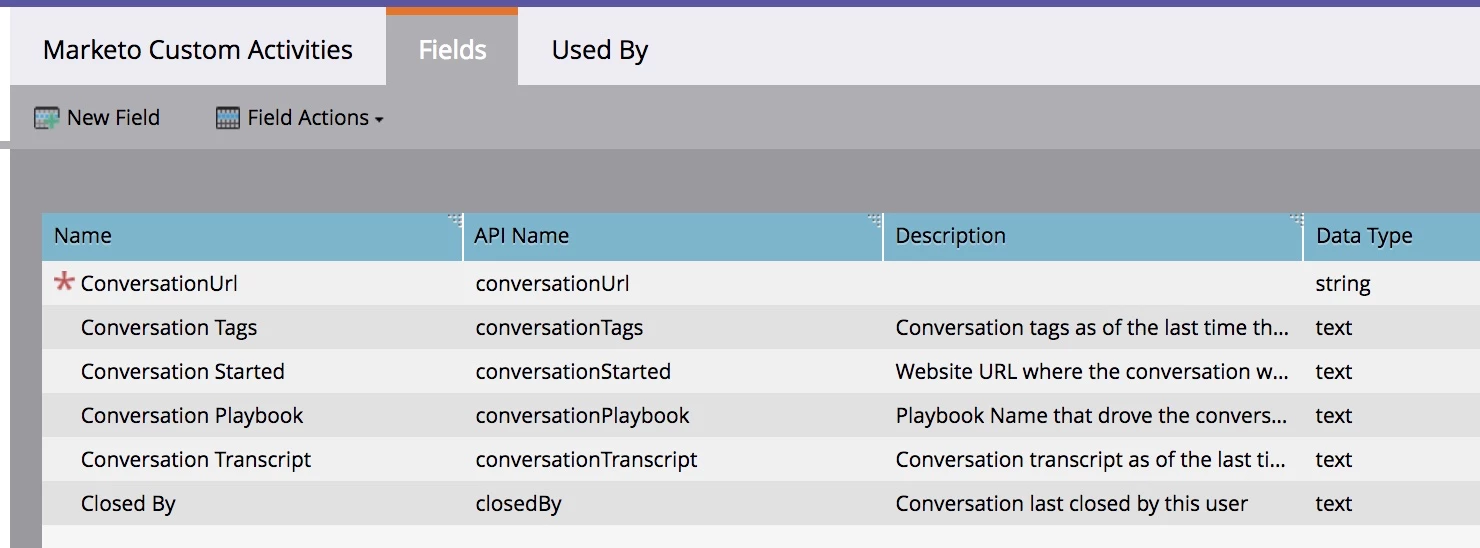
Task: Sort by the API Name column header
Action: [x=673, y=236]
